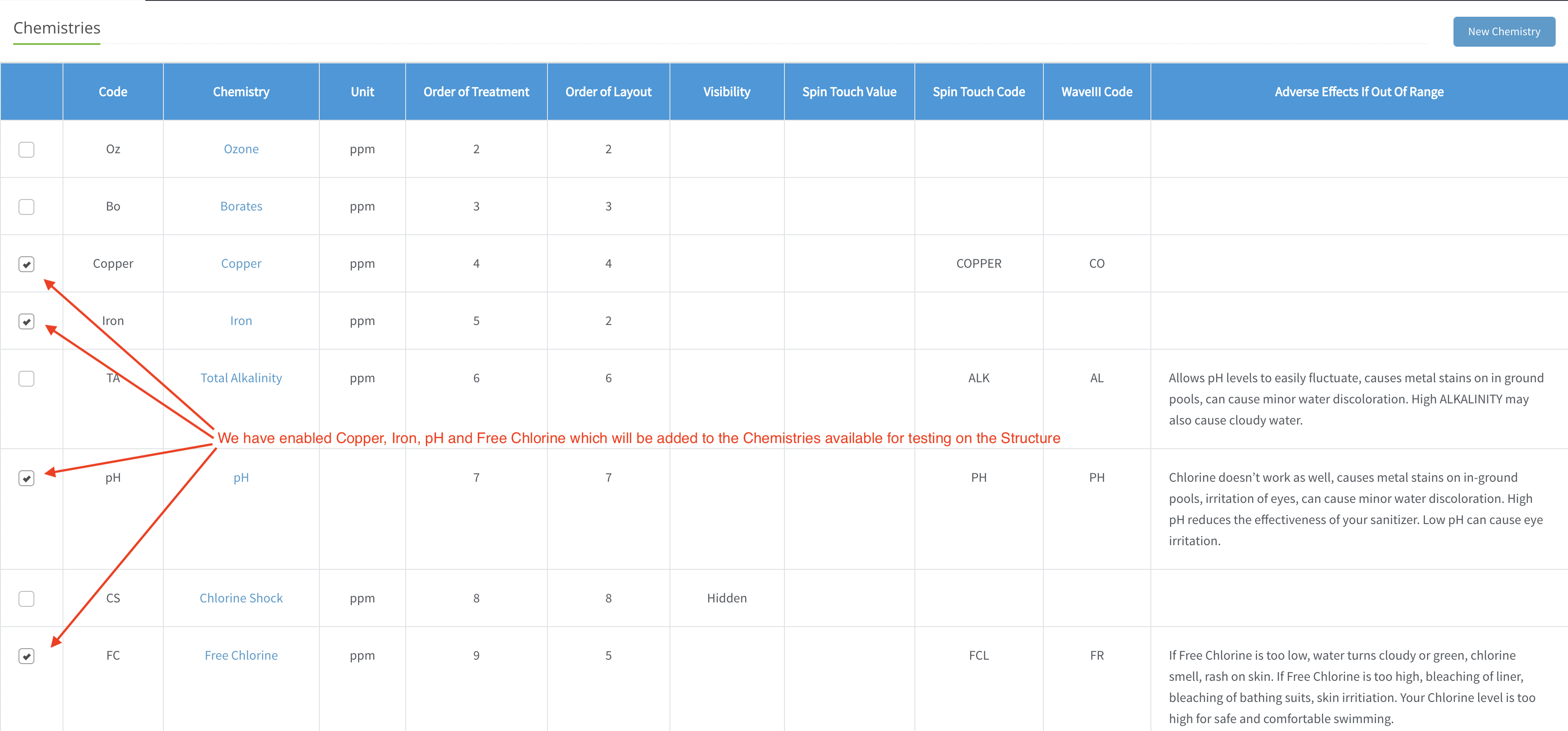Uncheck the Free Chlorine checkbox
This screenshot has width=1568, height=731.
(26, 656)
